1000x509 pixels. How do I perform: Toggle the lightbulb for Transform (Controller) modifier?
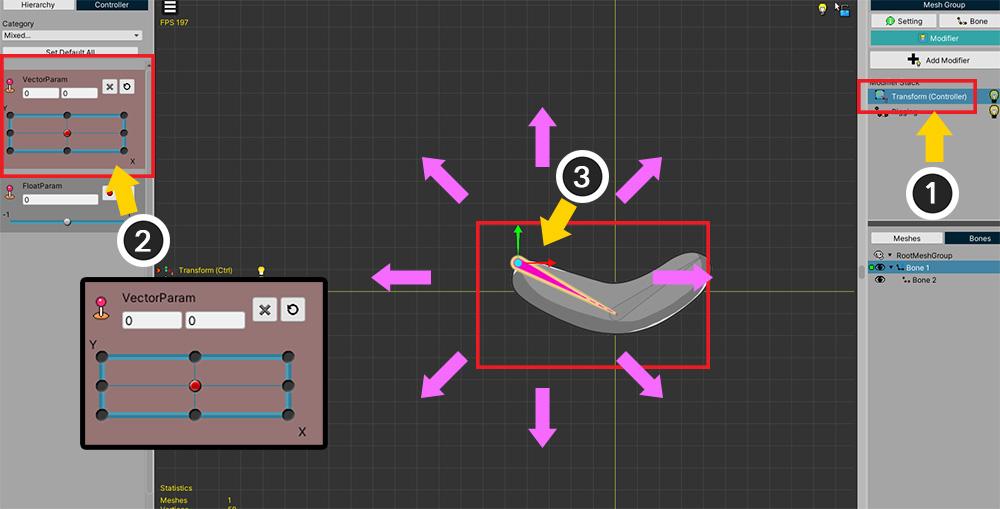(993, 96)
